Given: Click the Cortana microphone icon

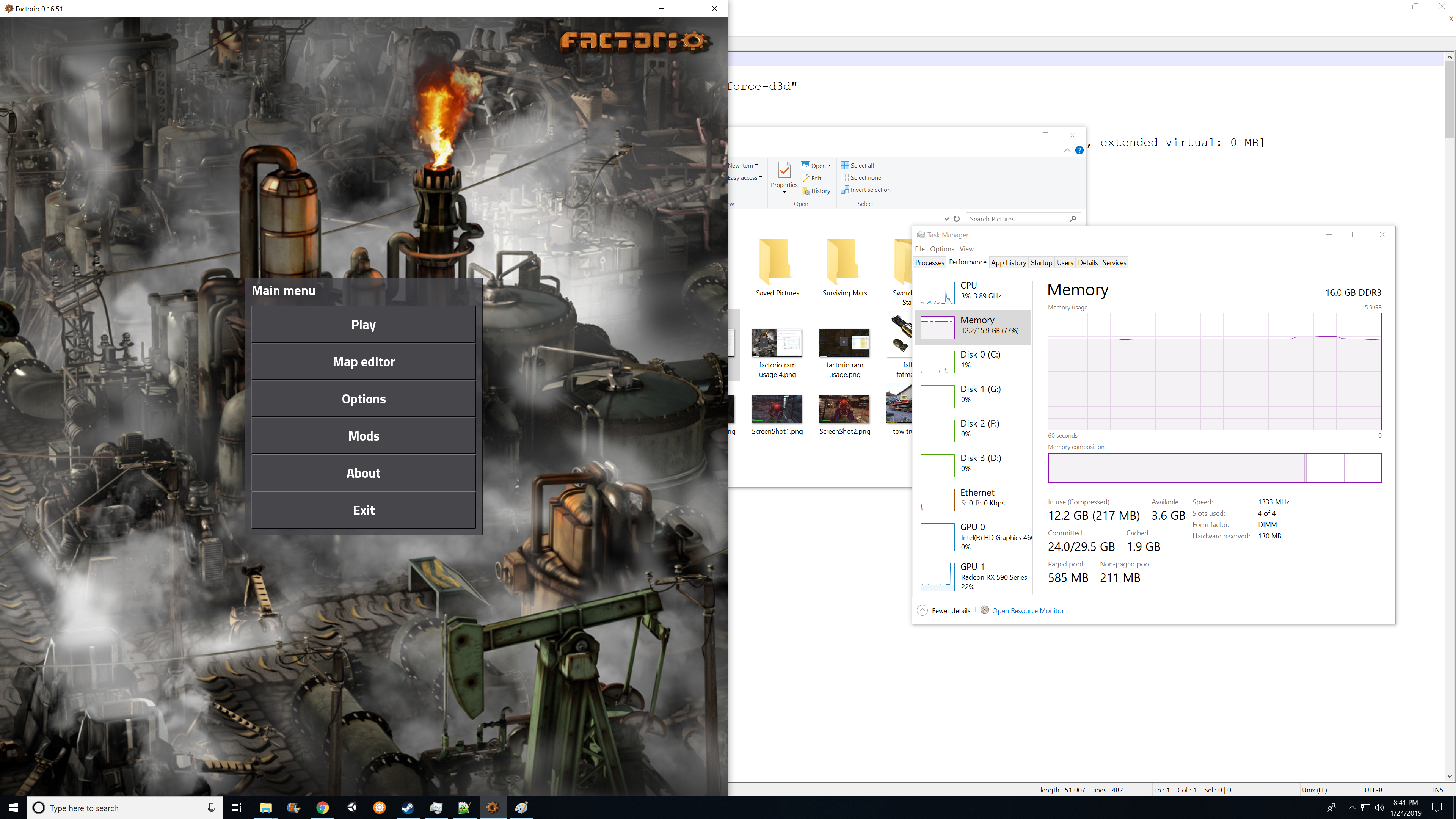Looking at the screenshot, I should (211, 808).
